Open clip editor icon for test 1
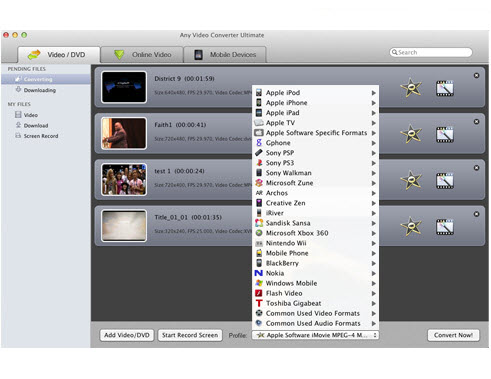The image size is (491, 379). pyautogui.click(x=445, y=180)
